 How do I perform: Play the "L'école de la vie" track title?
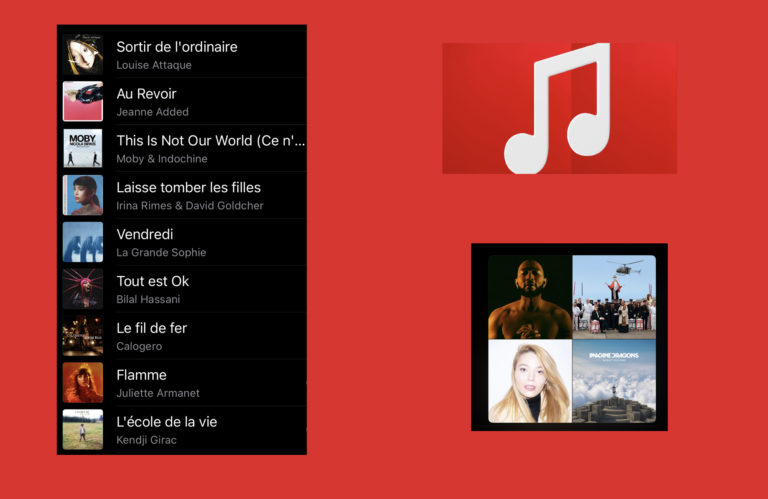(x=166, y=422)
